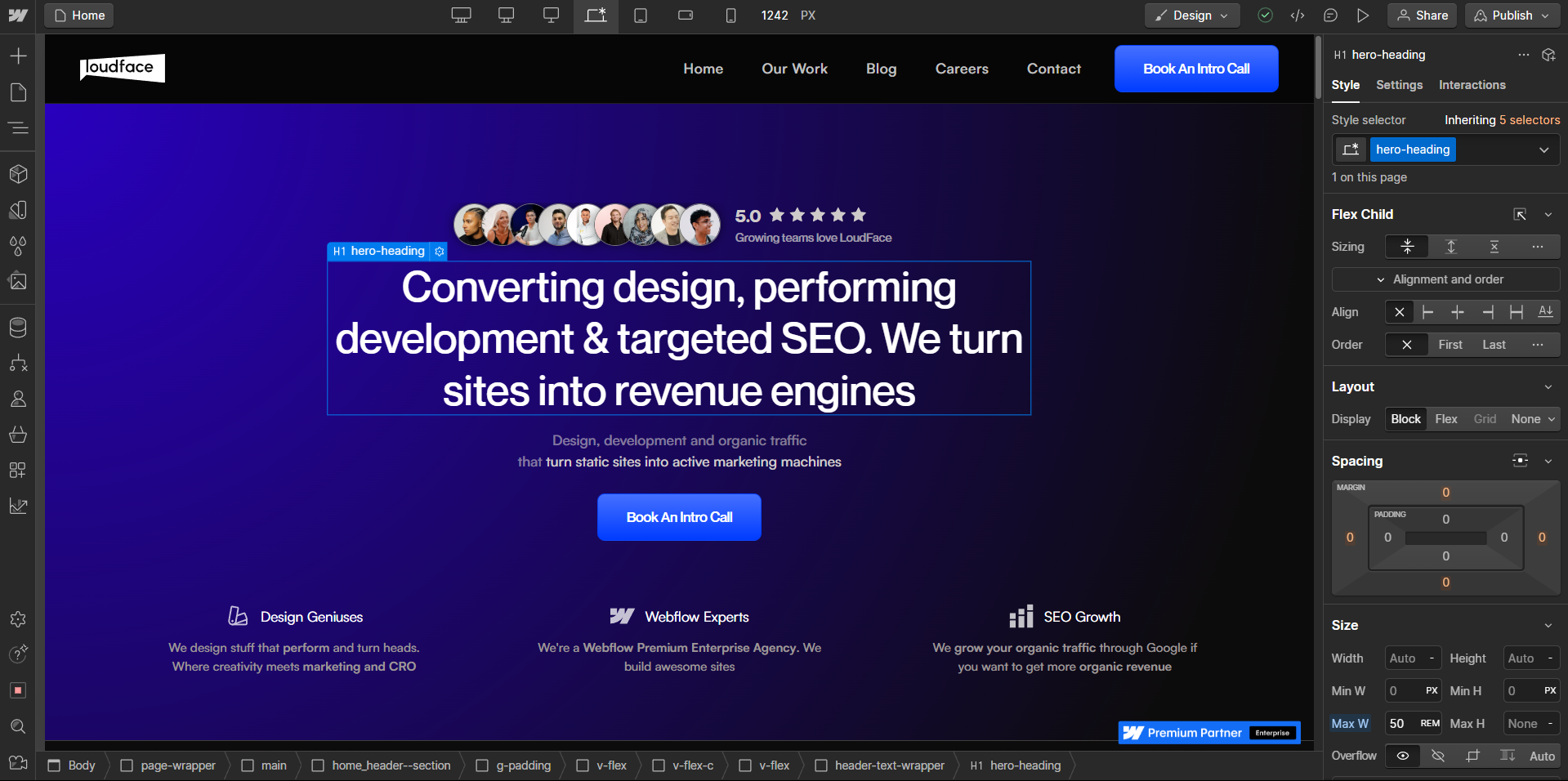
Task: Select home_header--section in the breadcrumb bar
Action: coord(382,765)
